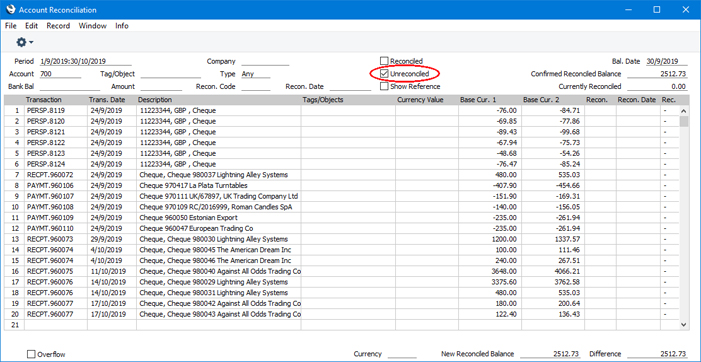Image resolution: width=701 pixels, height=362 pixels.
Task: Open the File menu
Action: pos(11,26)
